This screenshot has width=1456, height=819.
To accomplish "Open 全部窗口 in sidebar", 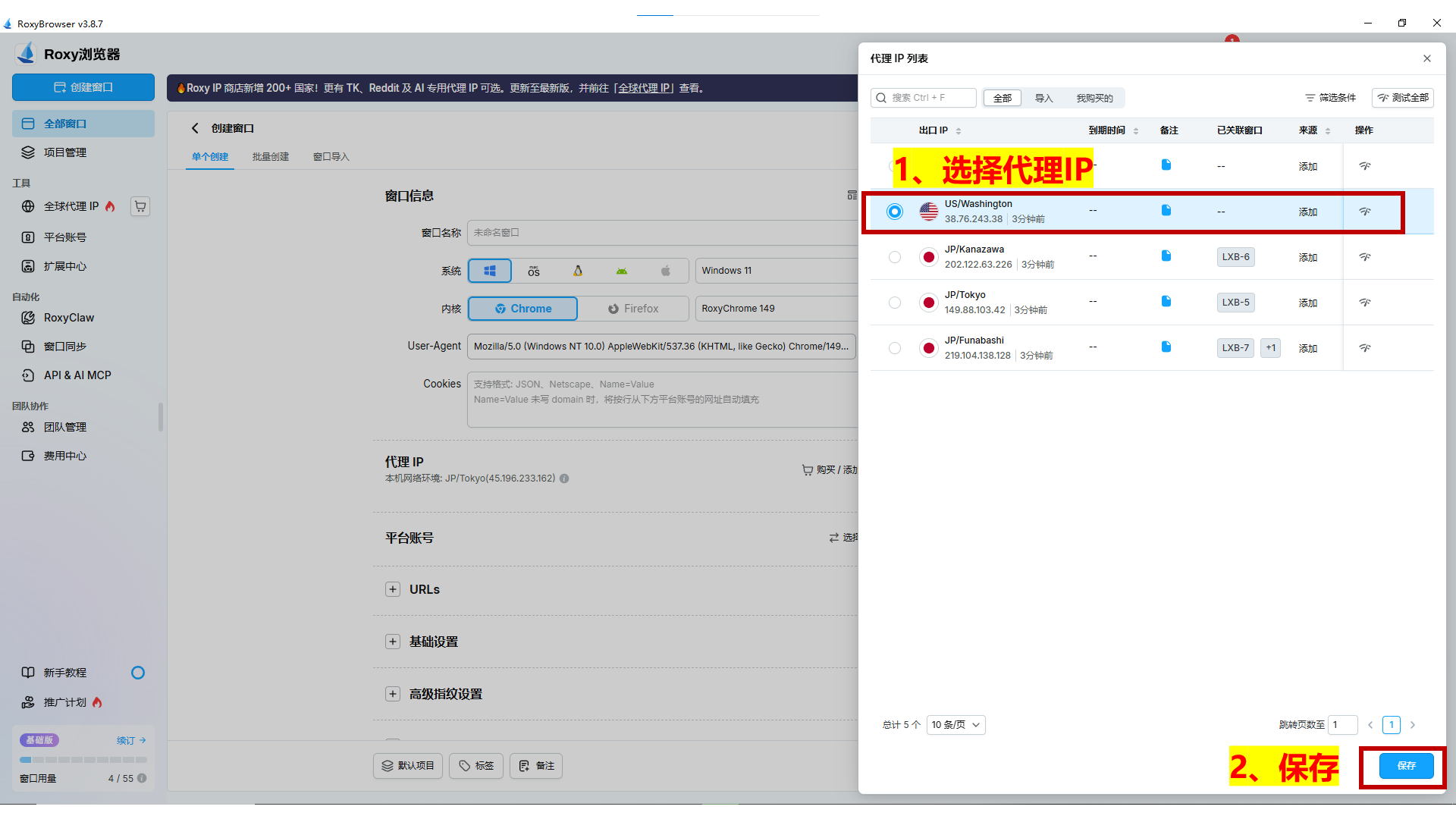I will coord(83,124).
